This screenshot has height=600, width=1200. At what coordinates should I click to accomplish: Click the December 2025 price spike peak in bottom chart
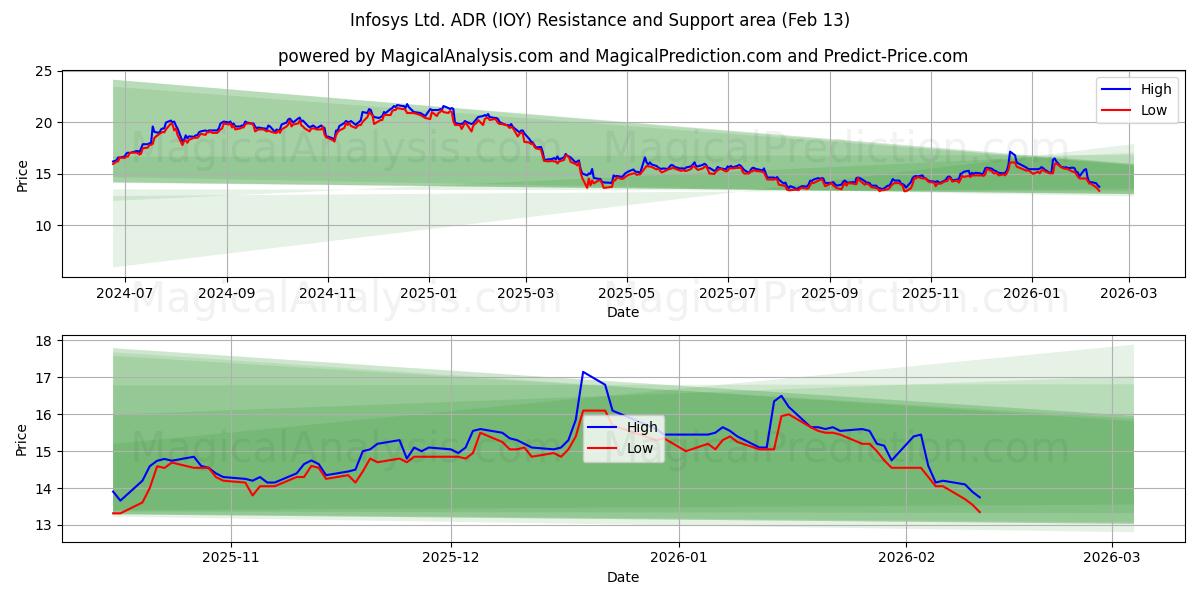[x=583, y=372]
